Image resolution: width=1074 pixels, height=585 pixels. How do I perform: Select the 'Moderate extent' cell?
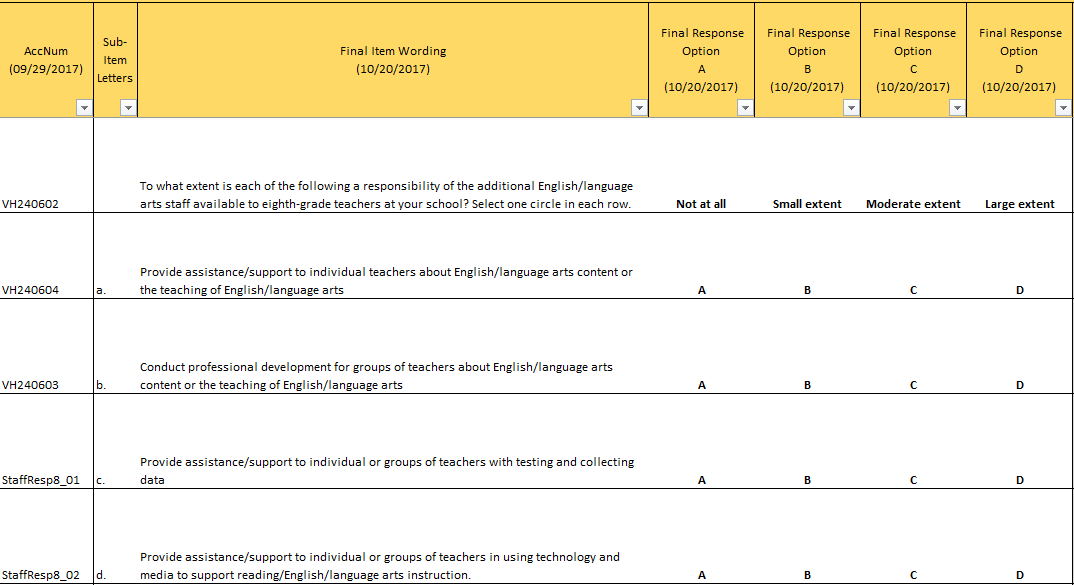pyautogui.click(x=914, y=165)
